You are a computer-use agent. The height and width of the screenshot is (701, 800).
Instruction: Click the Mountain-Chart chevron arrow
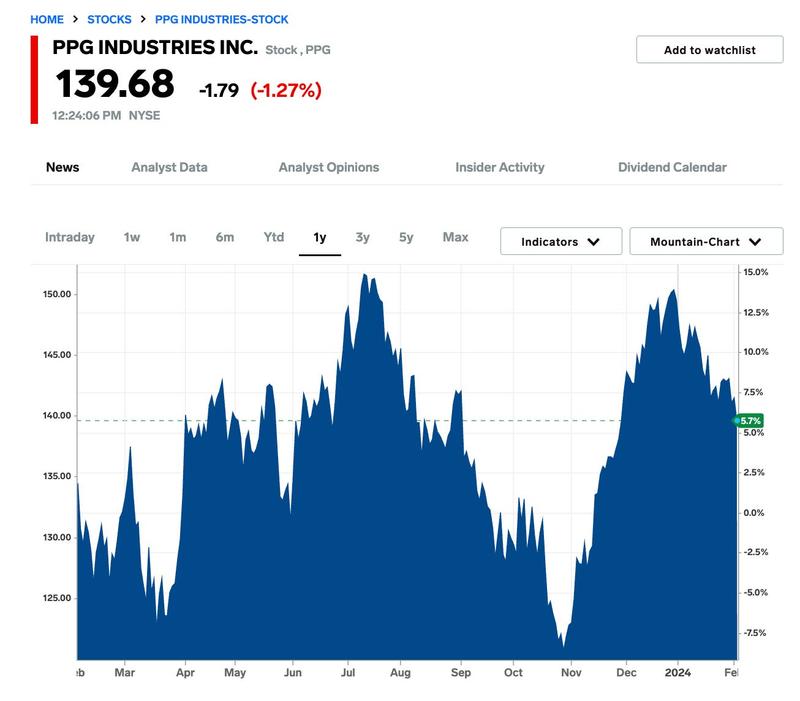pos(755,242)
